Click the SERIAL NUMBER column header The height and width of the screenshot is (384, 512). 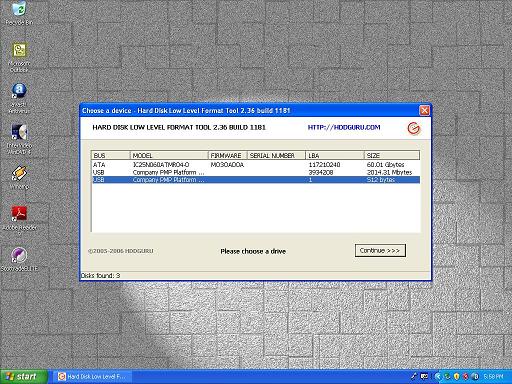(276, 155)
